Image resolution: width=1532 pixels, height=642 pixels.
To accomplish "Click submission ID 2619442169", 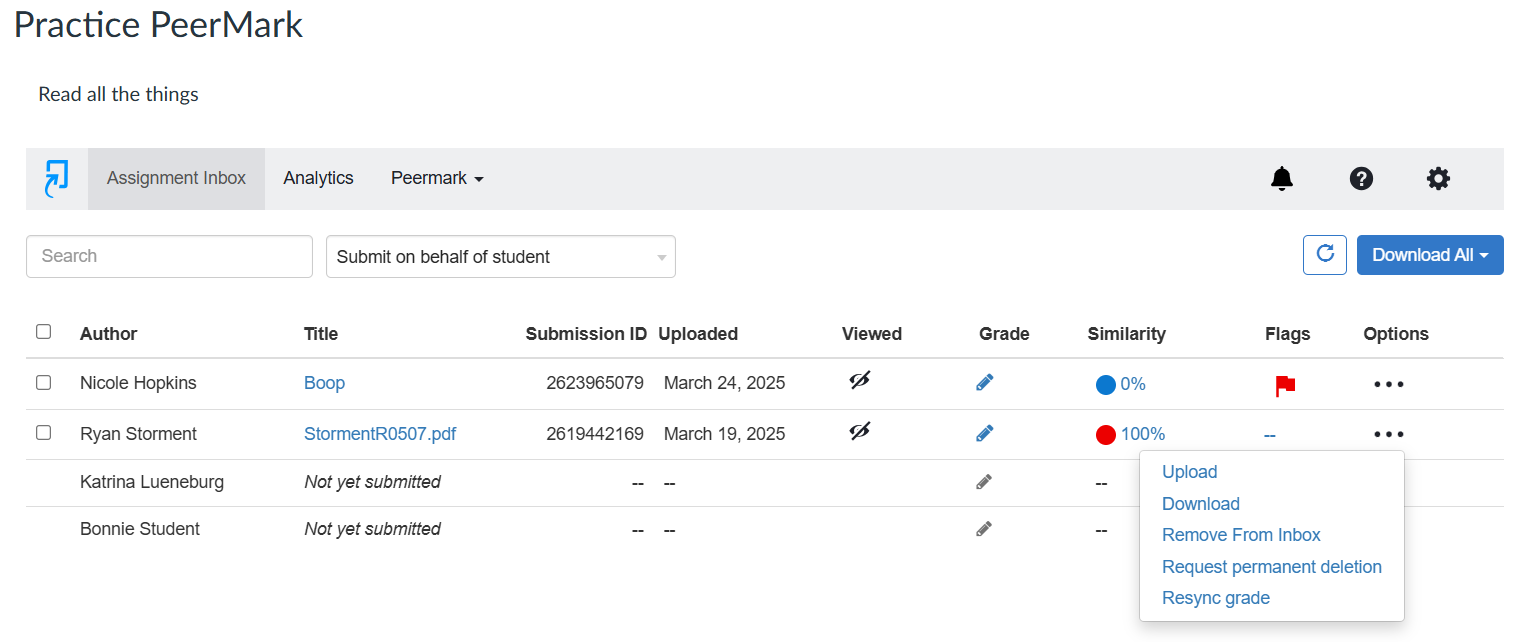I will tap(595, 434).
